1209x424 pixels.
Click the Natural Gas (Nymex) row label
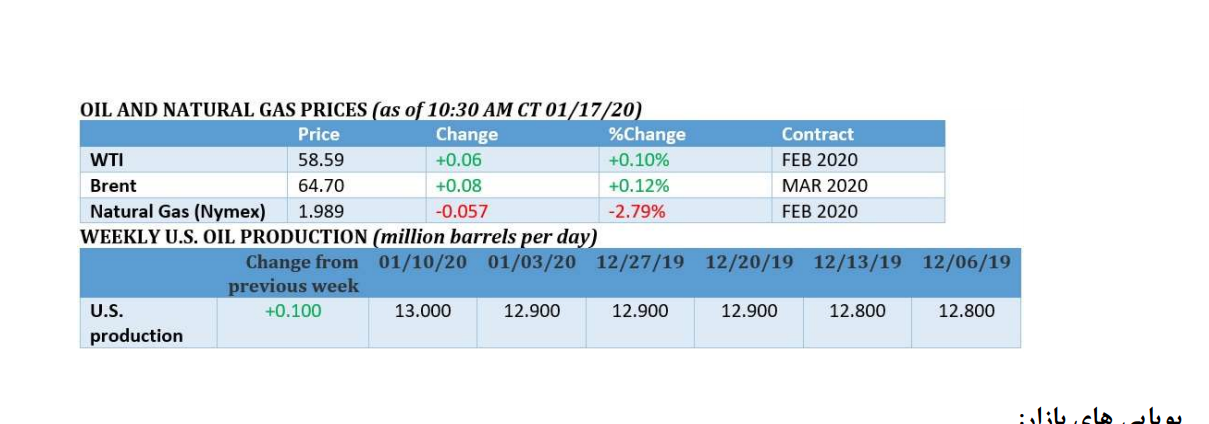click(177, 212)
